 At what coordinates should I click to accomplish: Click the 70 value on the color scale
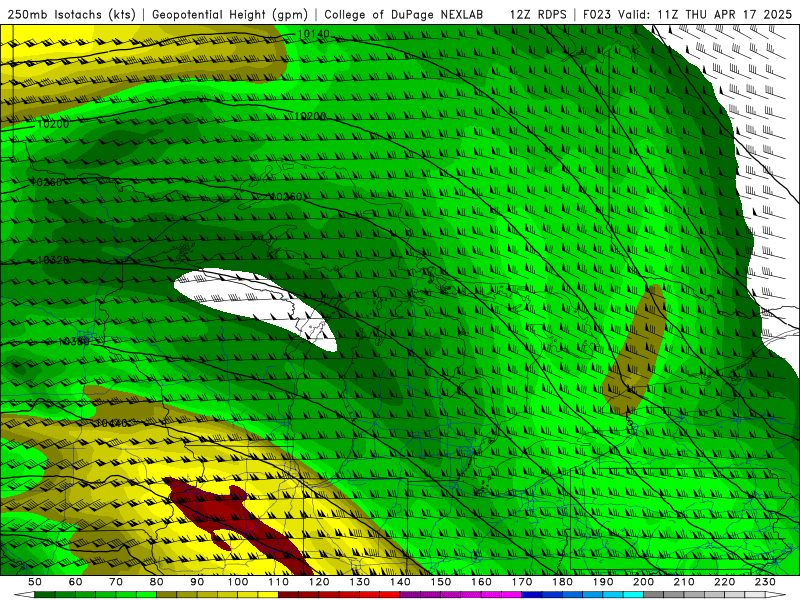[116, 582]
